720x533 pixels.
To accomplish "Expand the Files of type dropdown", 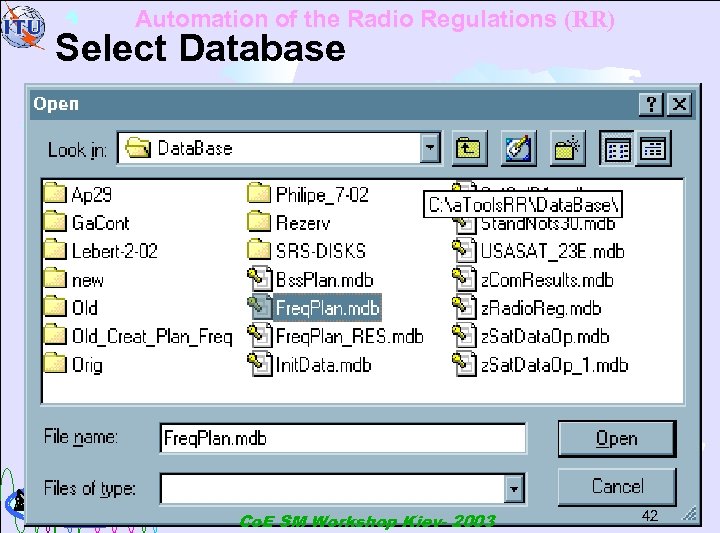I will click(x=514, y=488).
